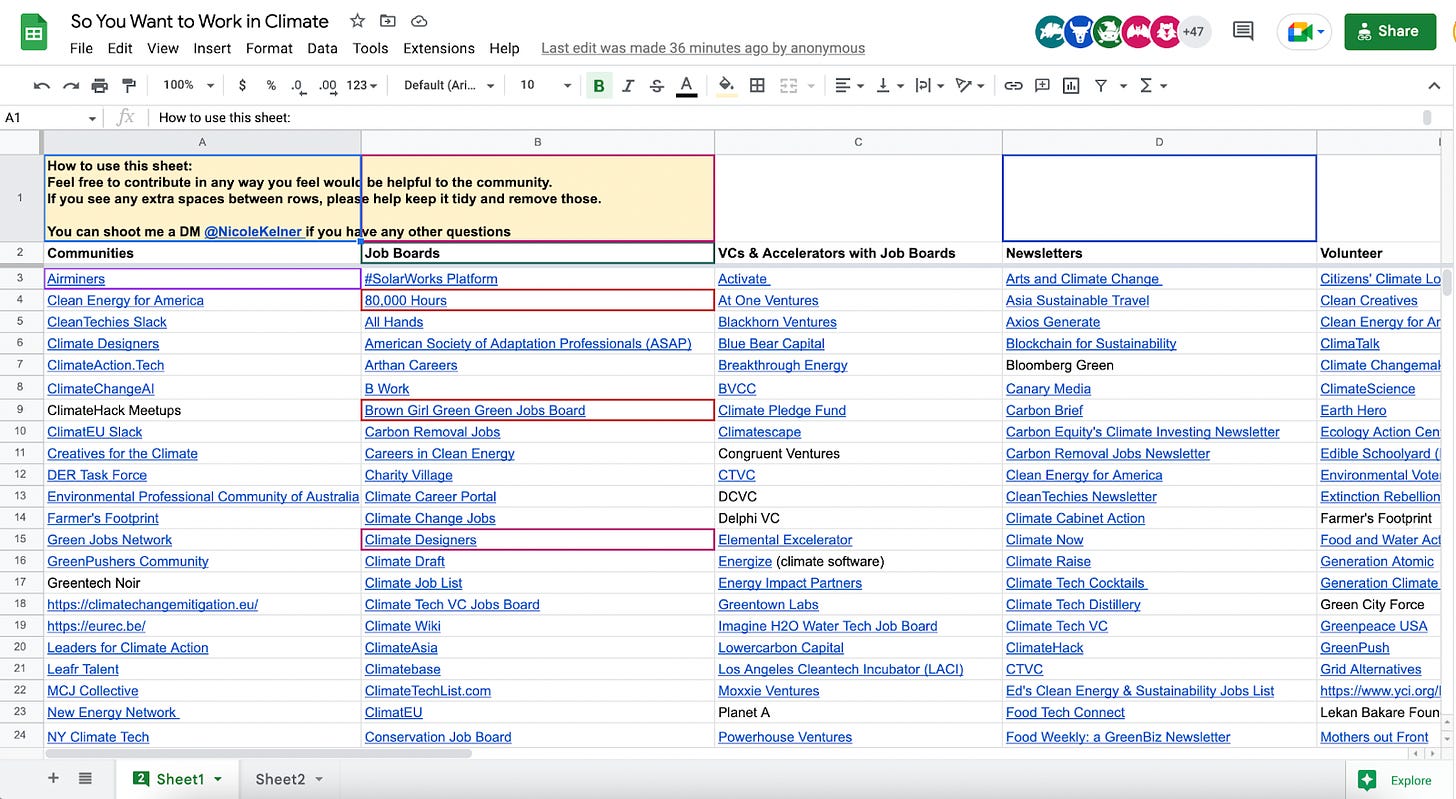
Task: Open the all sheets list icon
Action: 85,778
